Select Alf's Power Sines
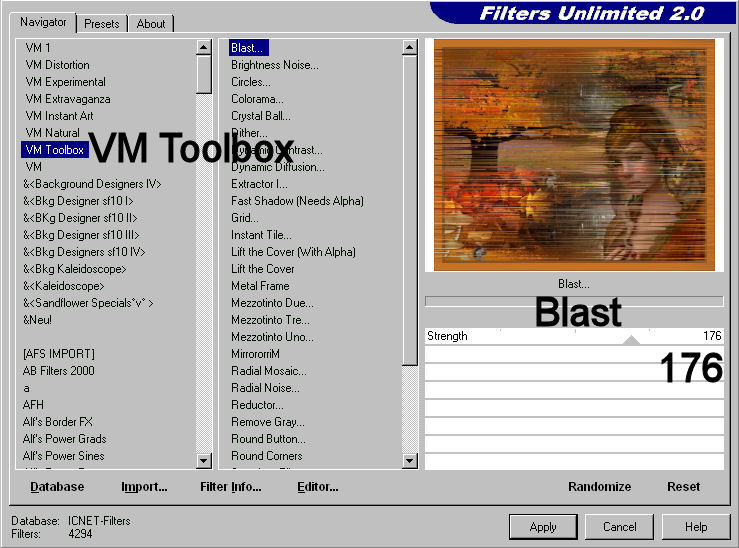739x548 pixels. (64, 455)
